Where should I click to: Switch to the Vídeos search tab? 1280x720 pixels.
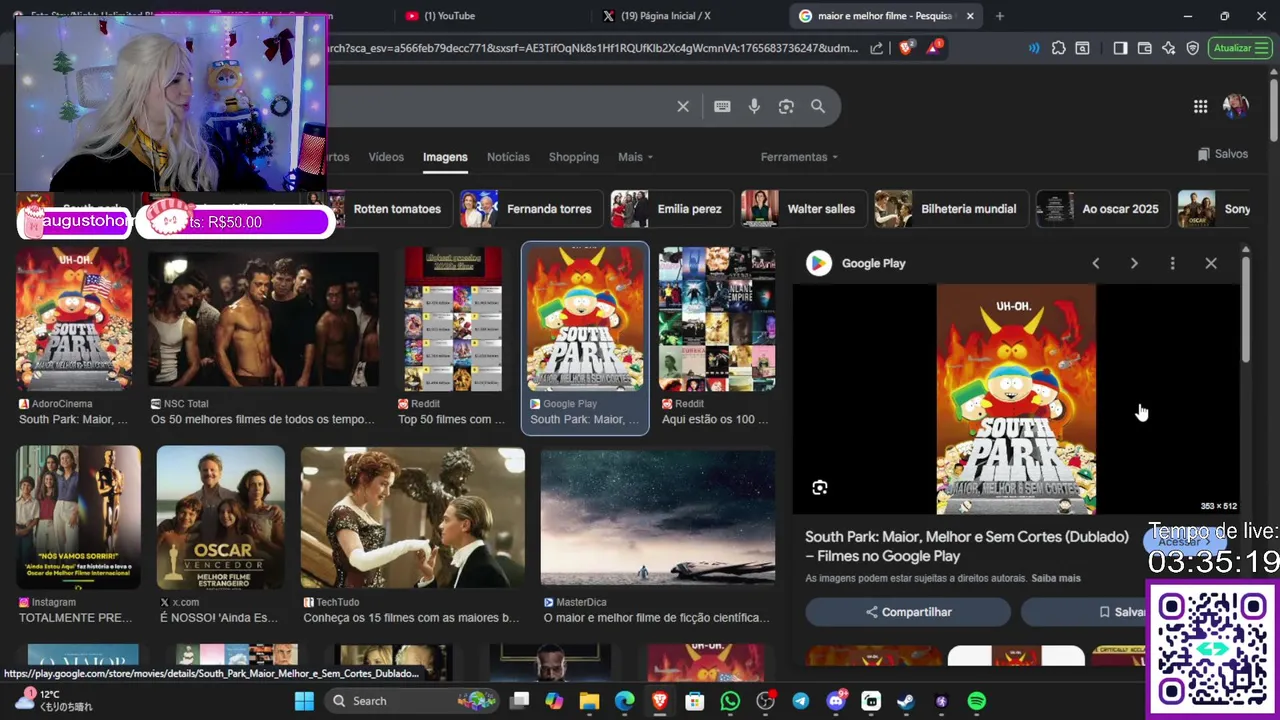point(386,157)
